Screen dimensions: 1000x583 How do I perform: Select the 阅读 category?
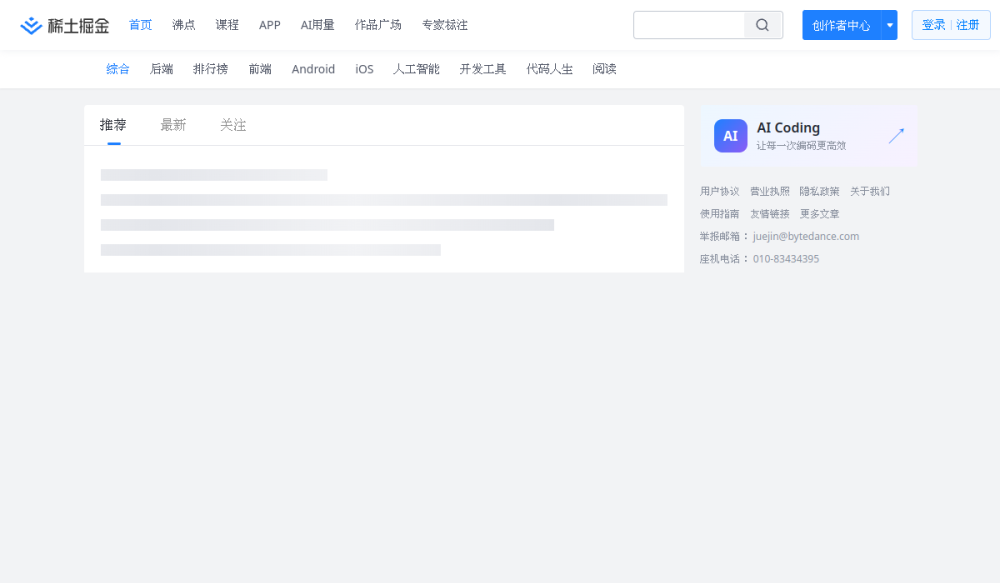pyautogui.click(x=604, y=69)
